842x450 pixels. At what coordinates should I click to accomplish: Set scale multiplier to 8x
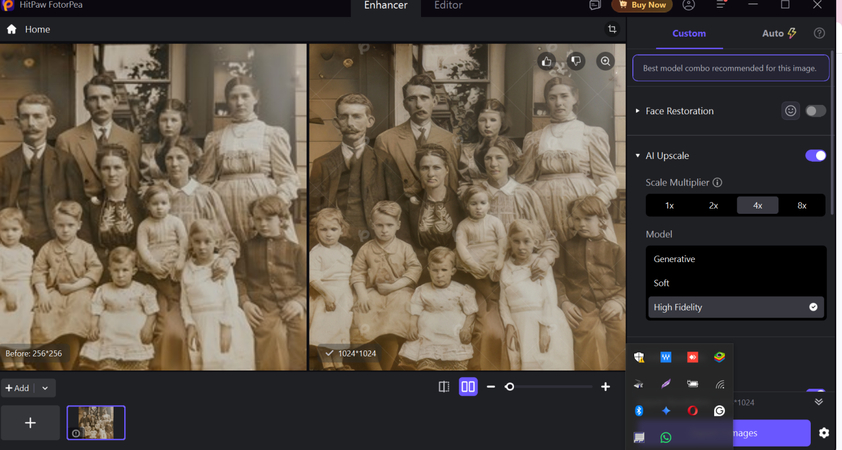click(x=802, y=206)
